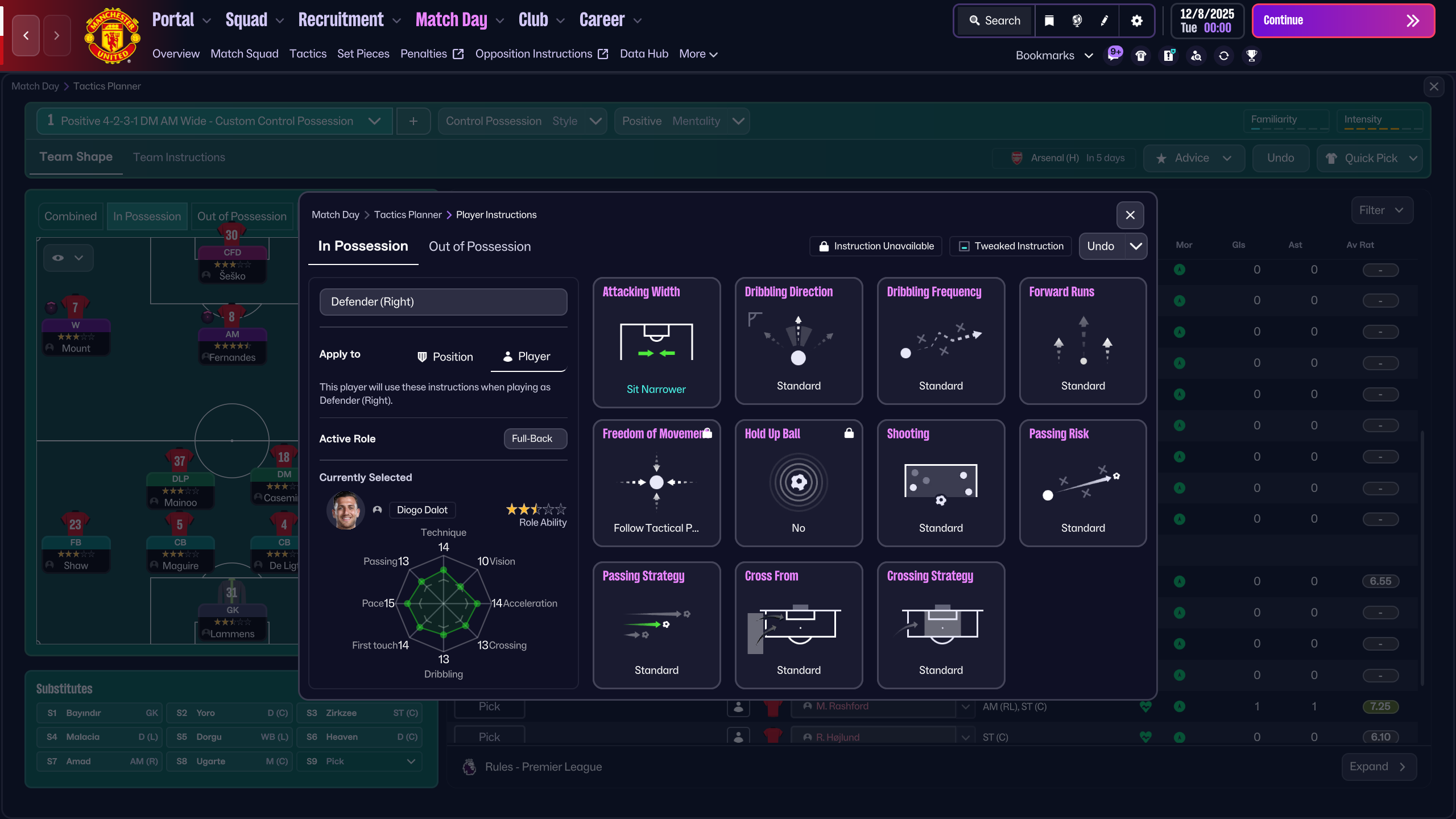Click the bookmark icon beside Search

[x=1049, y=21]
